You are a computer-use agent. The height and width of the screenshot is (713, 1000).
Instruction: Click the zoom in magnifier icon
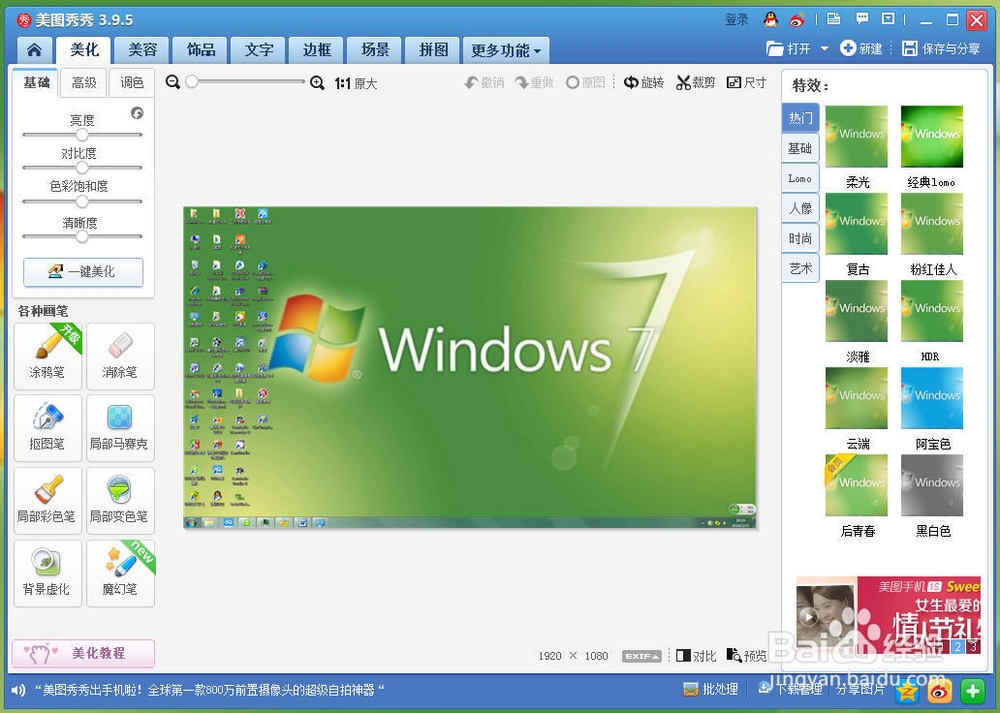click(x=317, y=83)
